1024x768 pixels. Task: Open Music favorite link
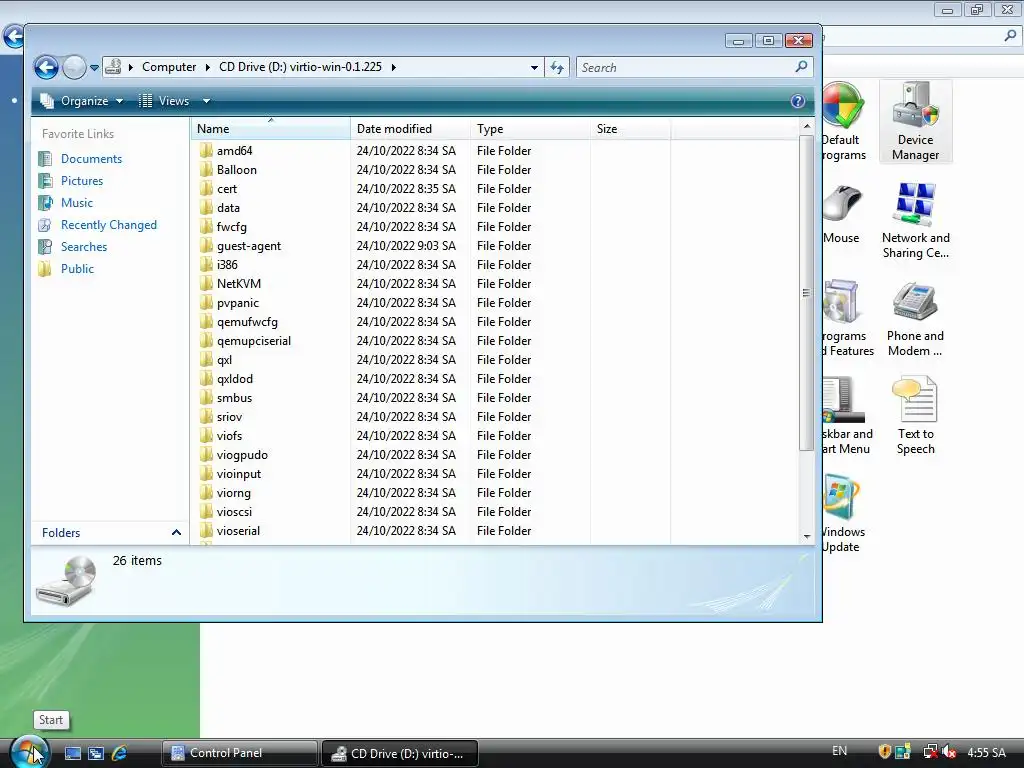[76, 202]
